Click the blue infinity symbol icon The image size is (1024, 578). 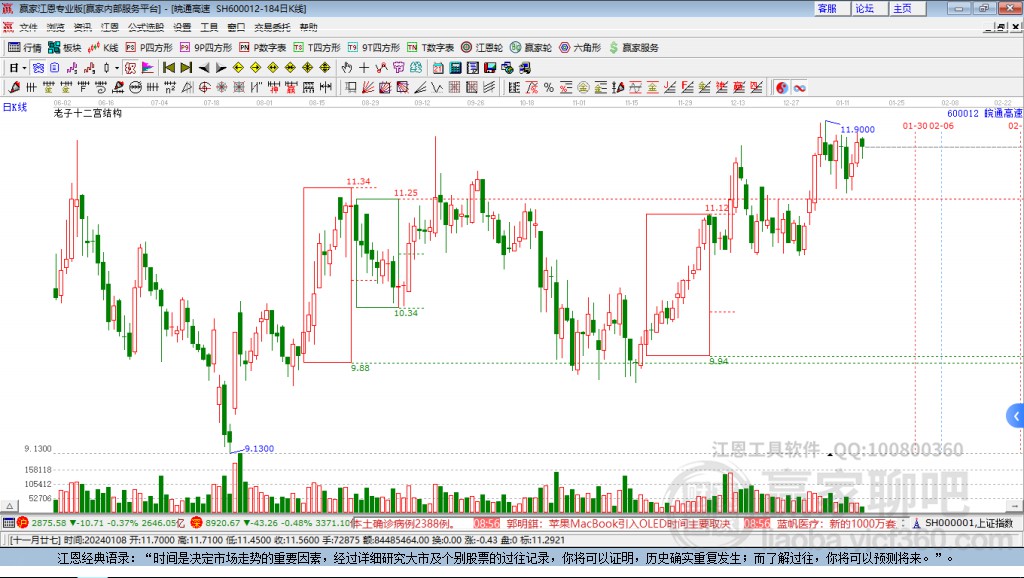click(799, 88)
